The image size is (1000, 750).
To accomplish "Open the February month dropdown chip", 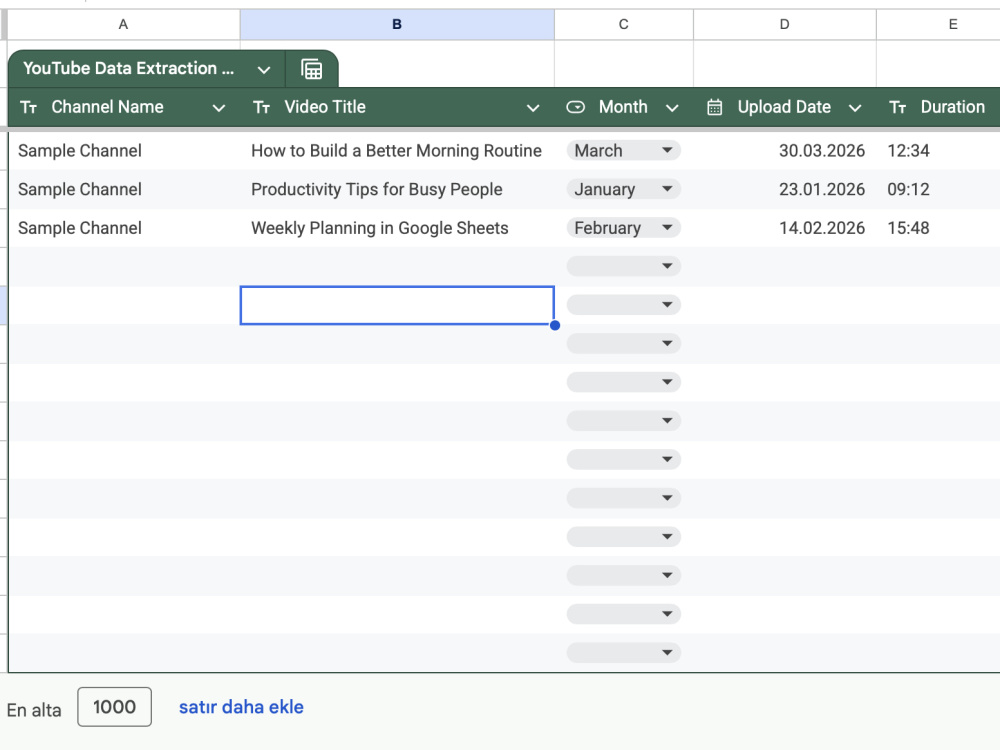I will pos(624,228).
